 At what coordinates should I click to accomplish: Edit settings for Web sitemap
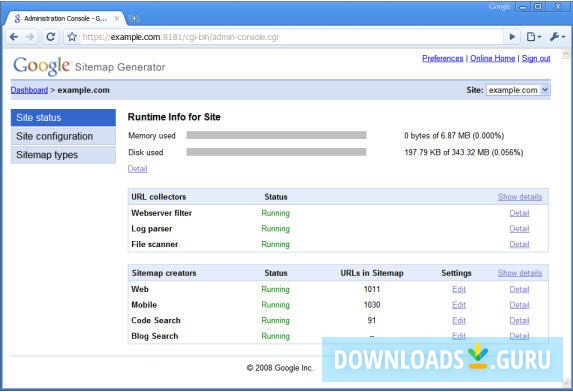[x=459, y=289]
